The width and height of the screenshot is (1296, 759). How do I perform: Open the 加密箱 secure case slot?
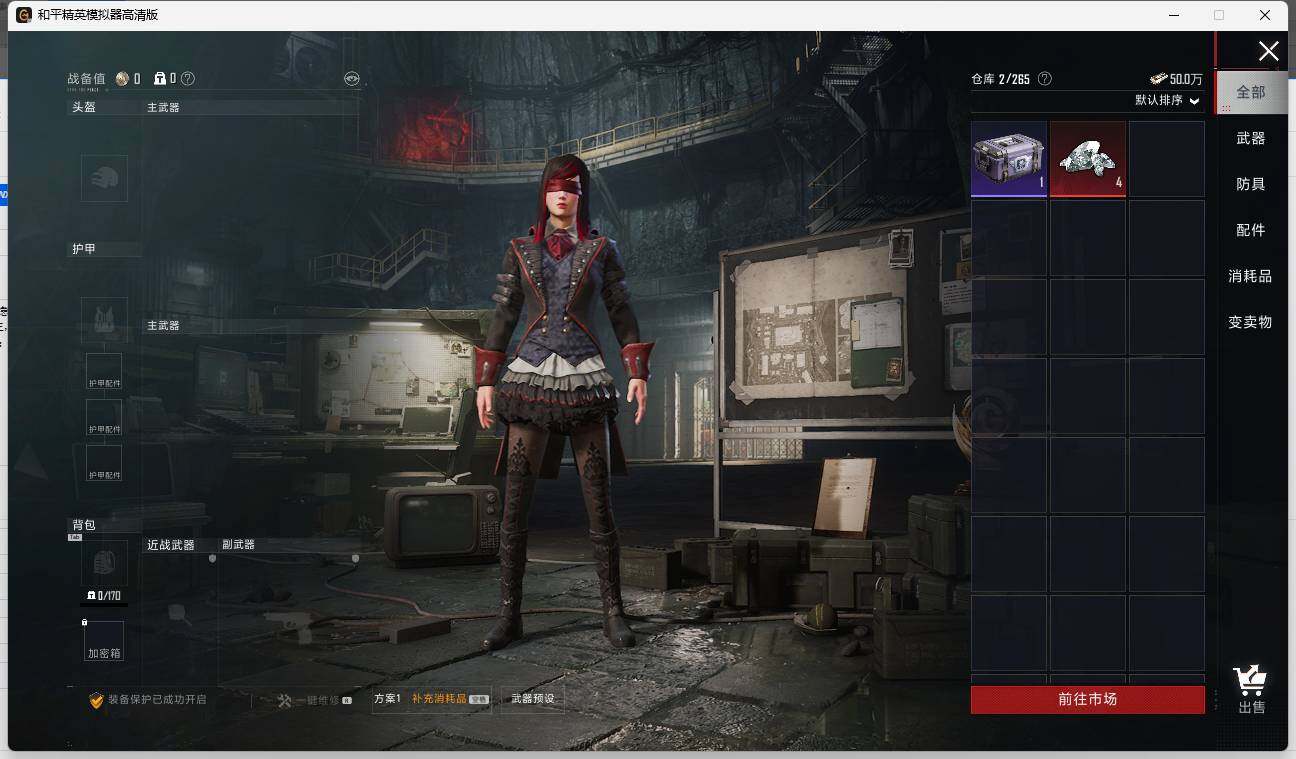click(104, 641)
